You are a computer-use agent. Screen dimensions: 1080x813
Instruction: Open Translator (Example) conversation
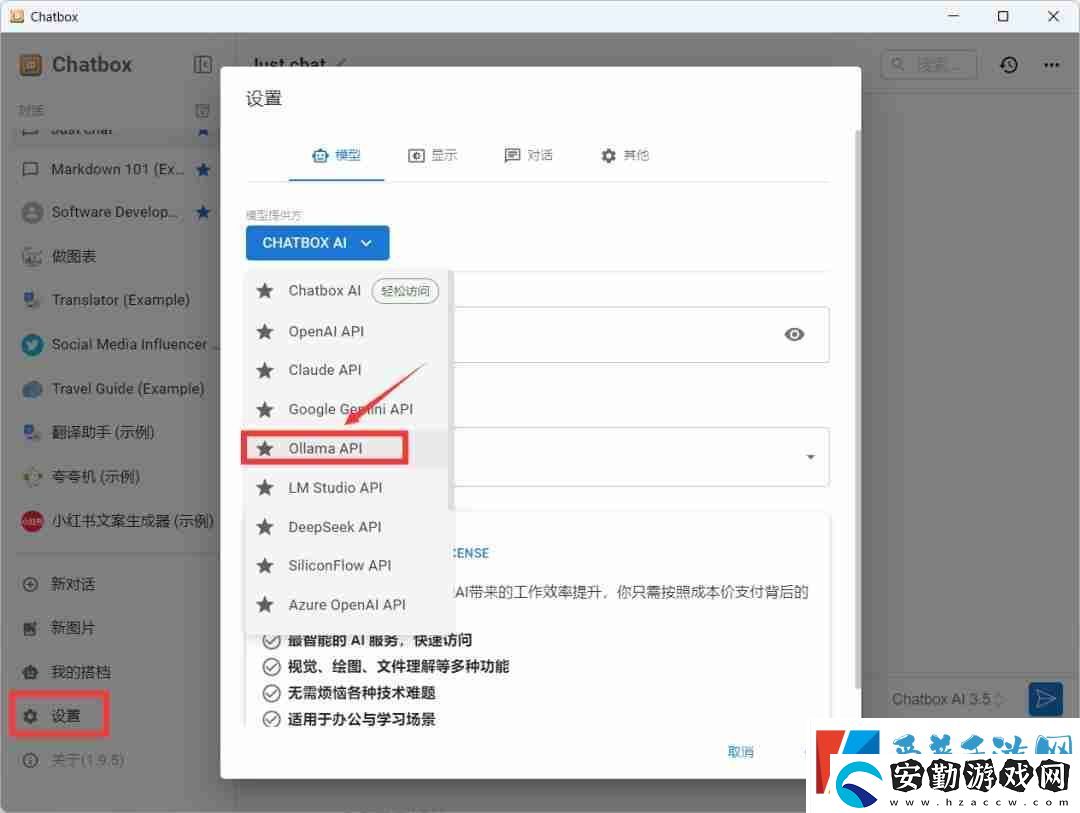[116, 300]
